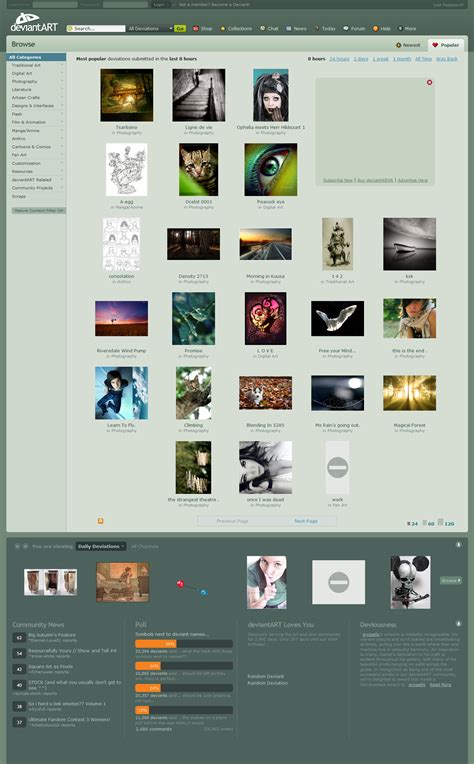Select the 24 hours time filter
Image resolution: width=474 pixels, height=764 pixels.
[x=339, y=59]
